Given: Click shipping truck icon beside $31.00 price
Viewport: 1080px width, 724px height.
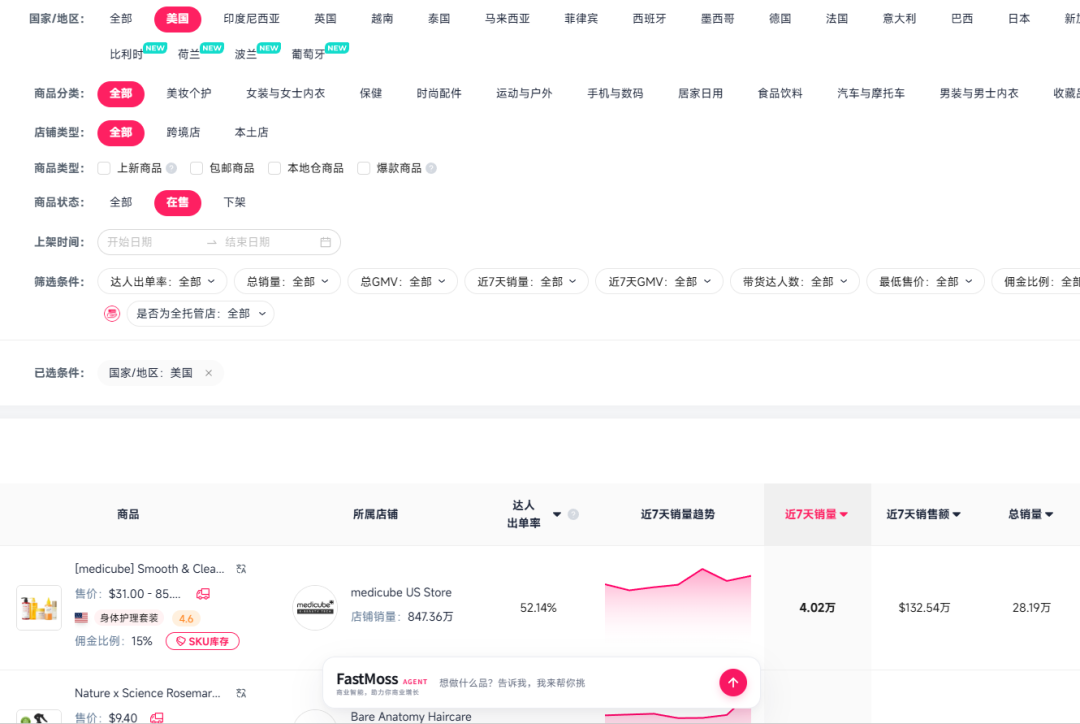Looking at the screenshot, I should pyautogui.click(x=202, y=594).
